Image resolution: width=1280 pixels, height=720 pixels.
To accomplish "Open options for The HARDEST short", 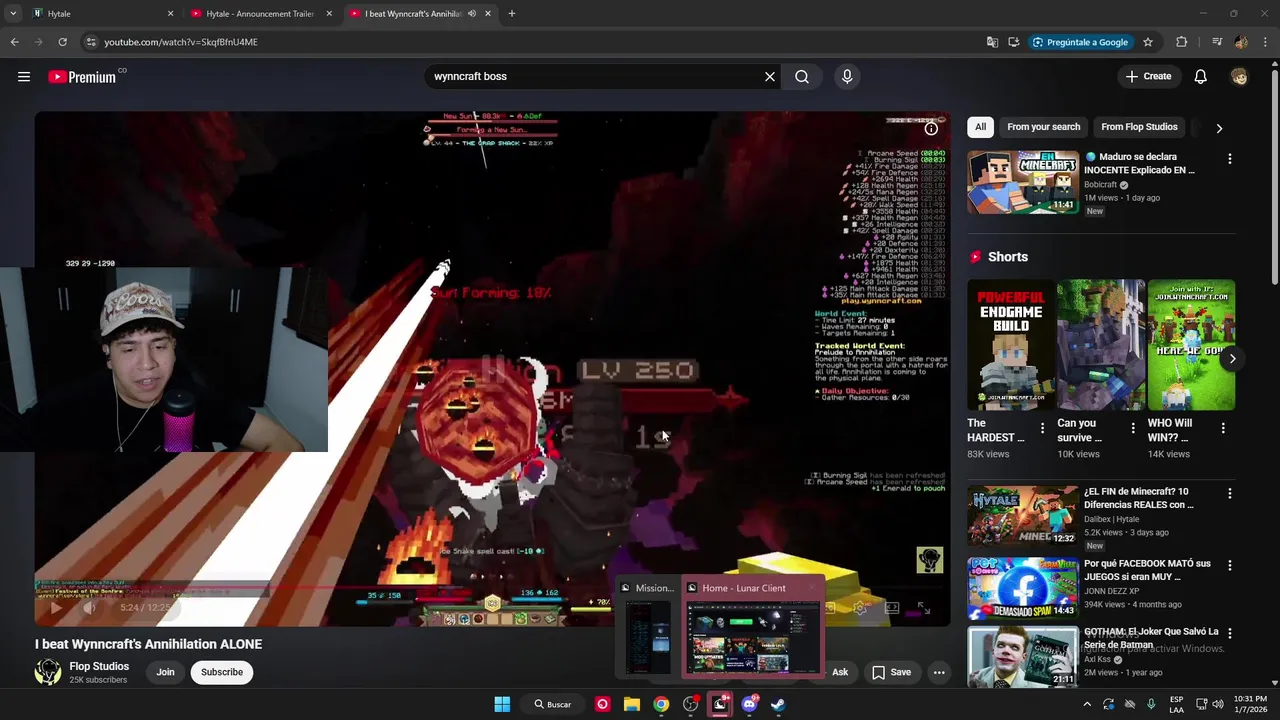I will click(1042, 428).
